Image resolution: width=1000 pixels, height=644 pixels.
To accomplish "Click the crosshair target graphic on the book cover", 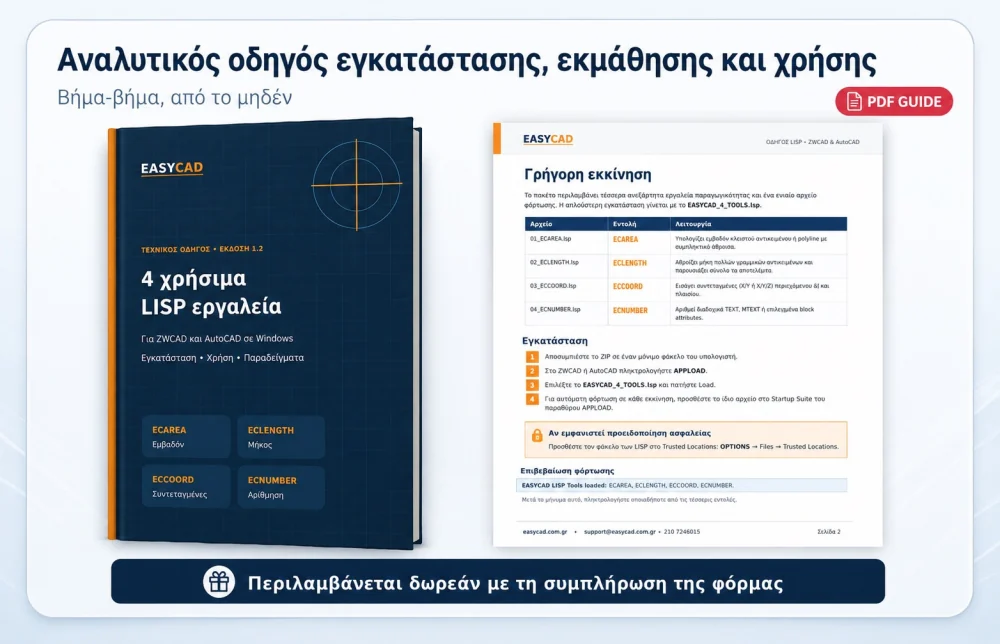I will coord(356,184).
